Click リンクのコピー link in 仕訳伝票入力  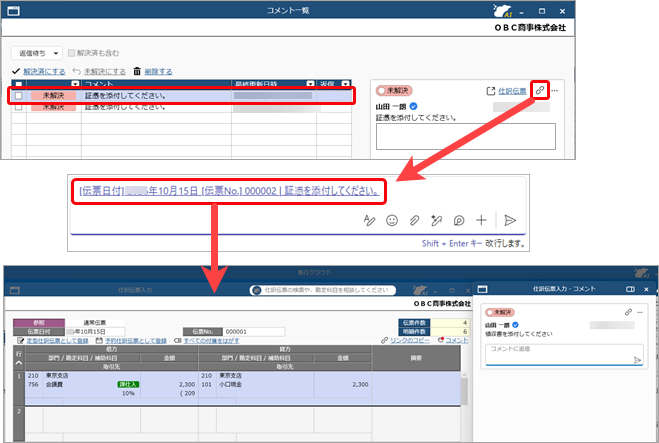(410, 340)
